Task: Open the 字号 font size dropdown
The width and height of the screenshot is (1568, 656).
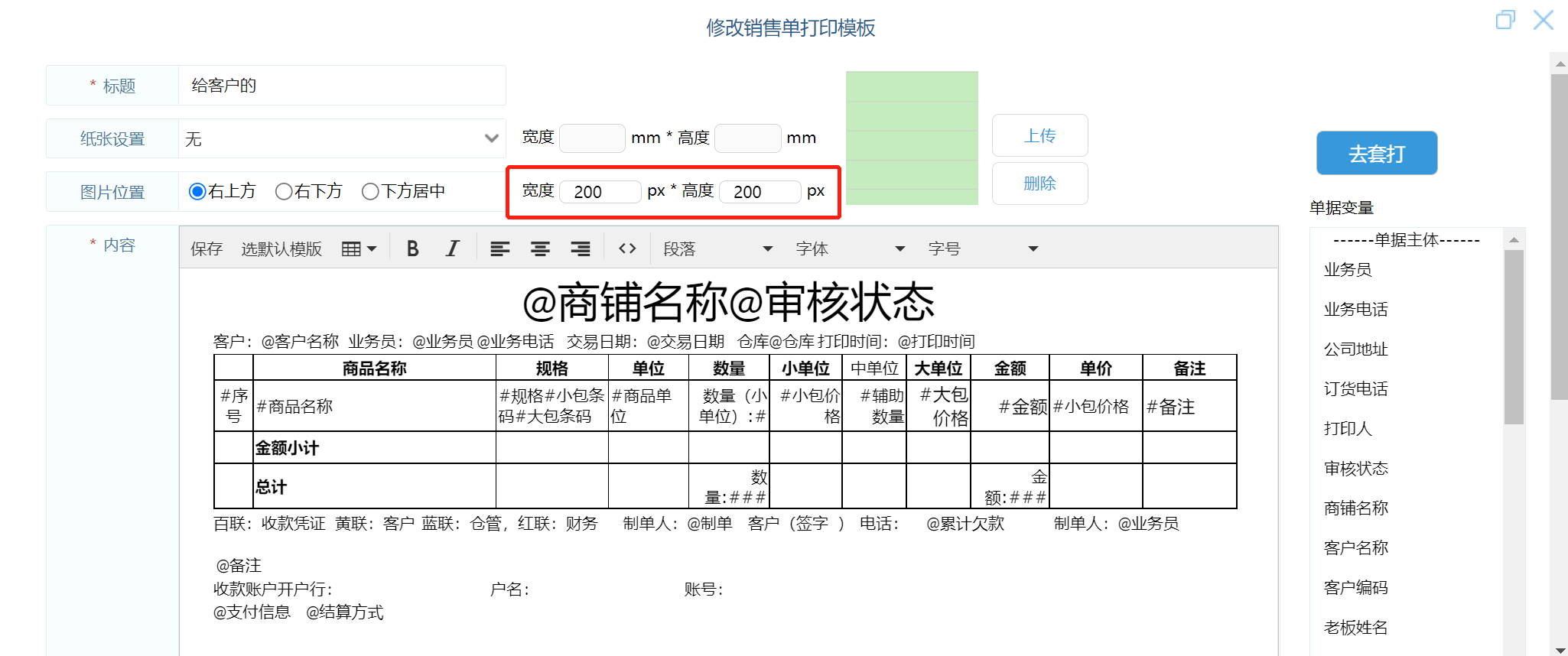Action: [x=983, y=248]
